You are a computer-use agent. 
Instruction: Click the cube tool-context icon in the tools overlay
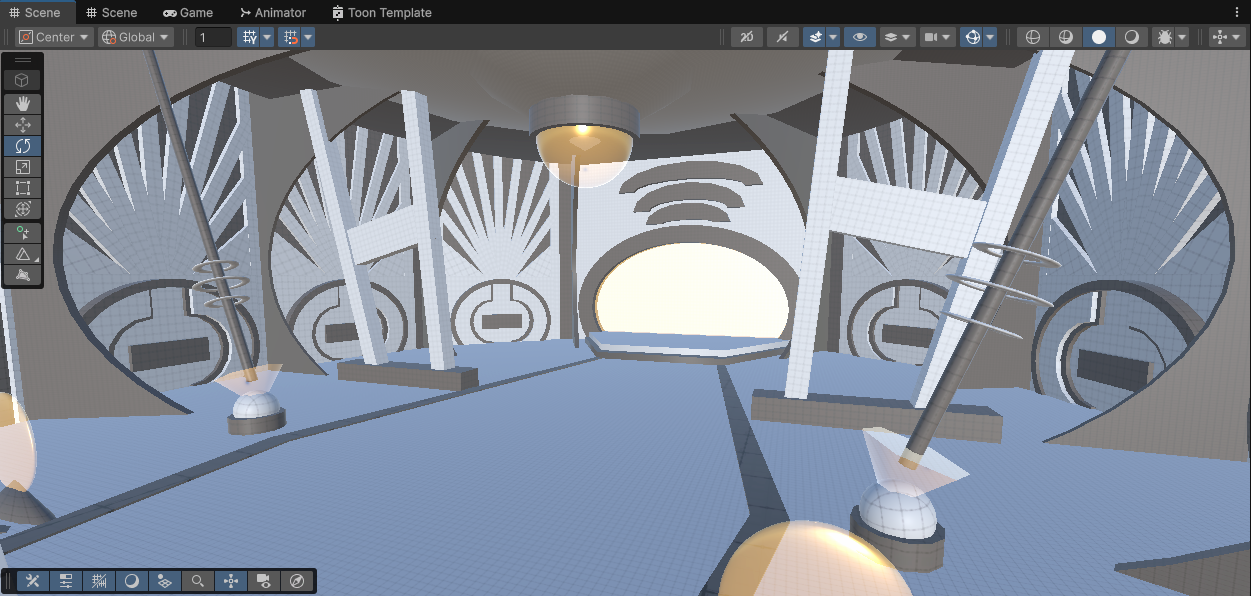[x=23, y=80]
